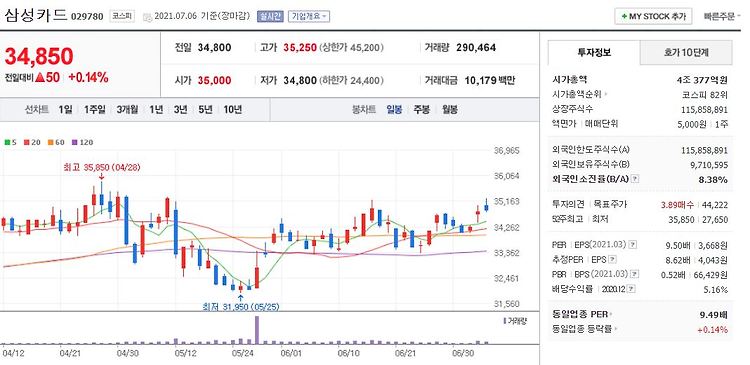This screenshot has height=365, width=750.
Task: Switch to the 투자정보 tab
Action: 594,53
